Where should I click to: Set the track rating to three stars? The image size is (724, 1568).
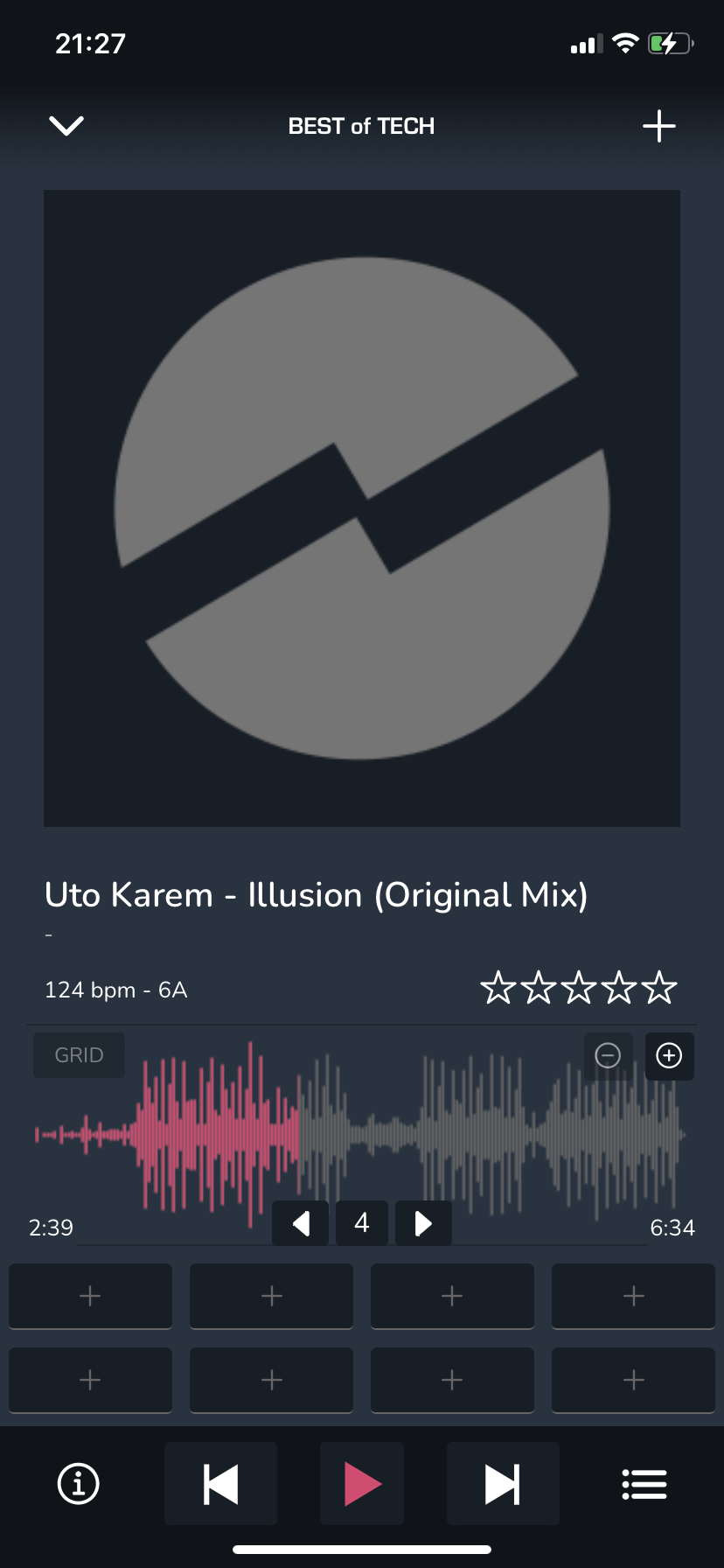click(x=579, y=988)
